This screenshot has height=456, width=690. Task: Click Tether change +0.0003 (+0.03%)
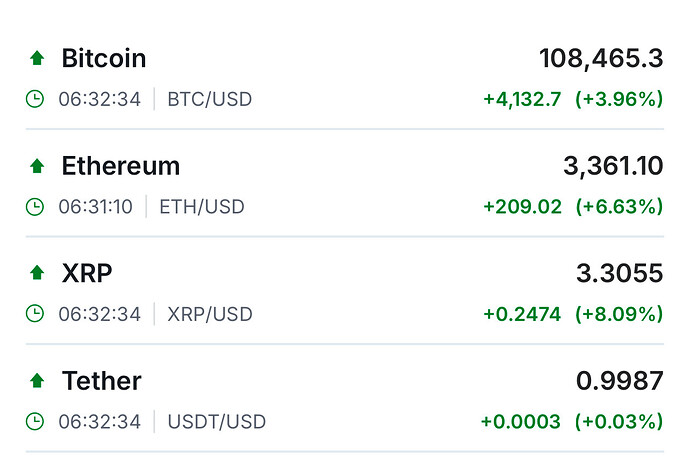point(572,421)
